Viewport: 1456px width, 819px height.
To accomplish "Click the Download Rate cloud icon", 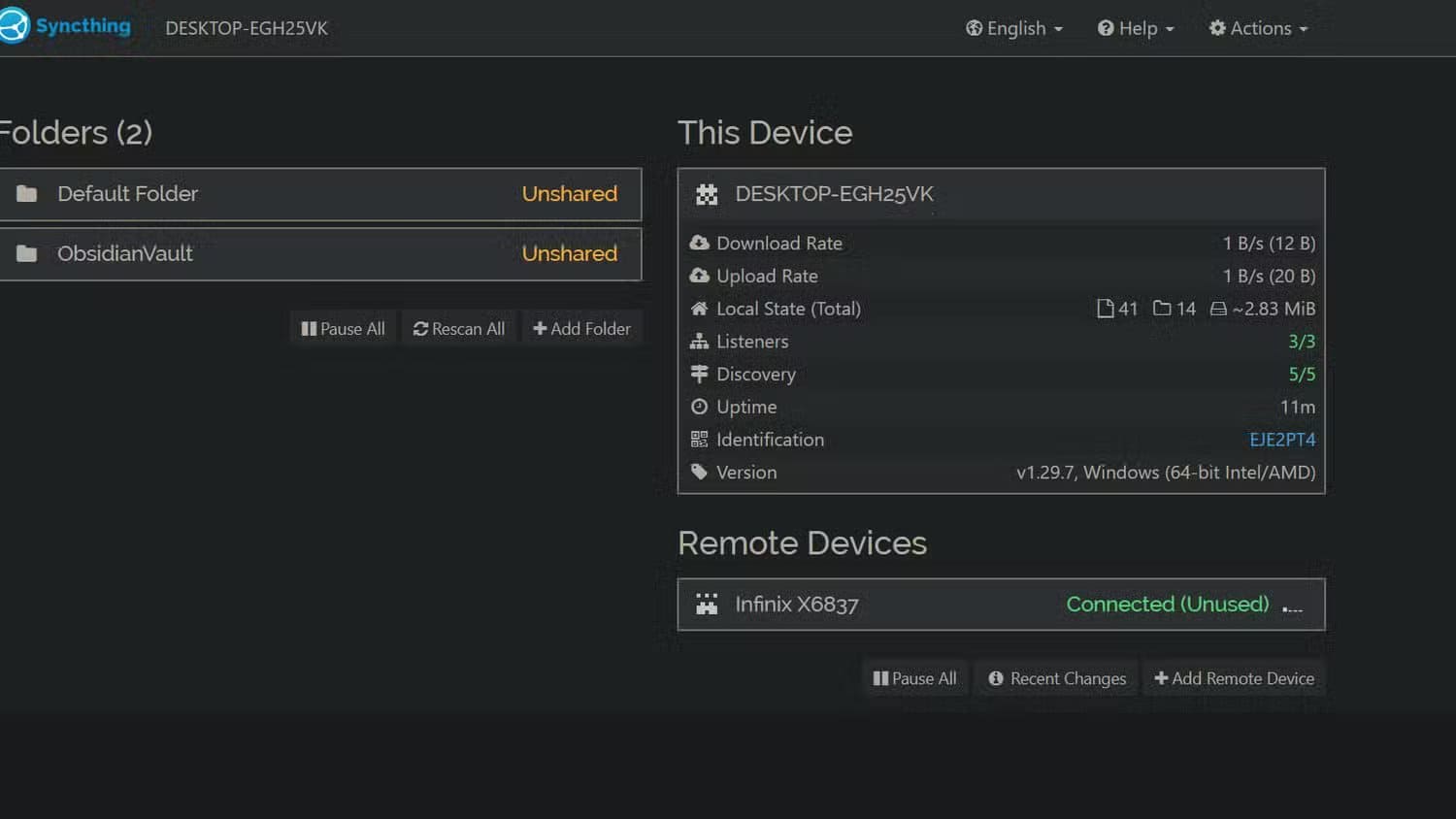I will click(699, 243).
